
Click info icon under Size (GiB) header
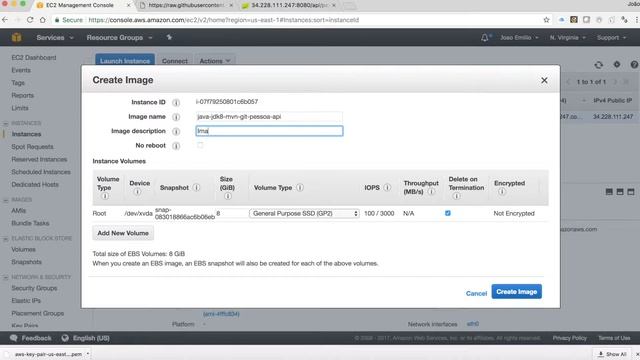click(x=228, y=196)
